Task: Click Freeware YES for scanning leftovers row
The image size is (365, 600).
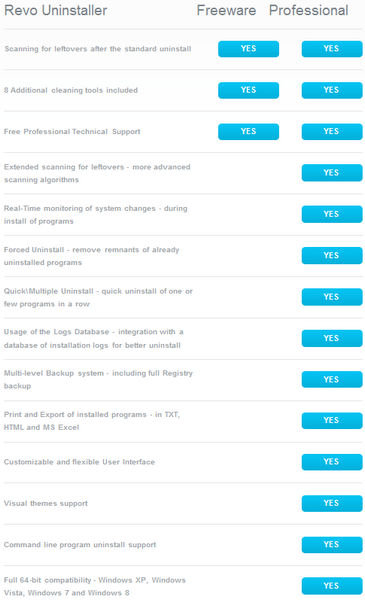Action: coord(248,49)
